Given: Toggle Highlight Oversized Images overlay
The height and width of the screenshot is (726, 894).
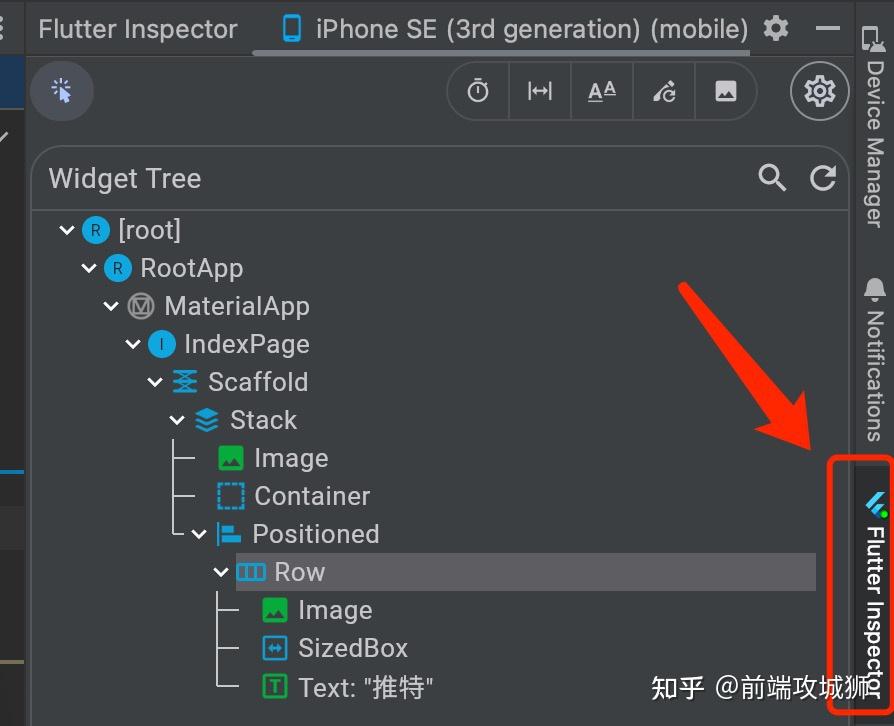Looking at the screenshot, I should pyautogui.click(x=726, y=91).
